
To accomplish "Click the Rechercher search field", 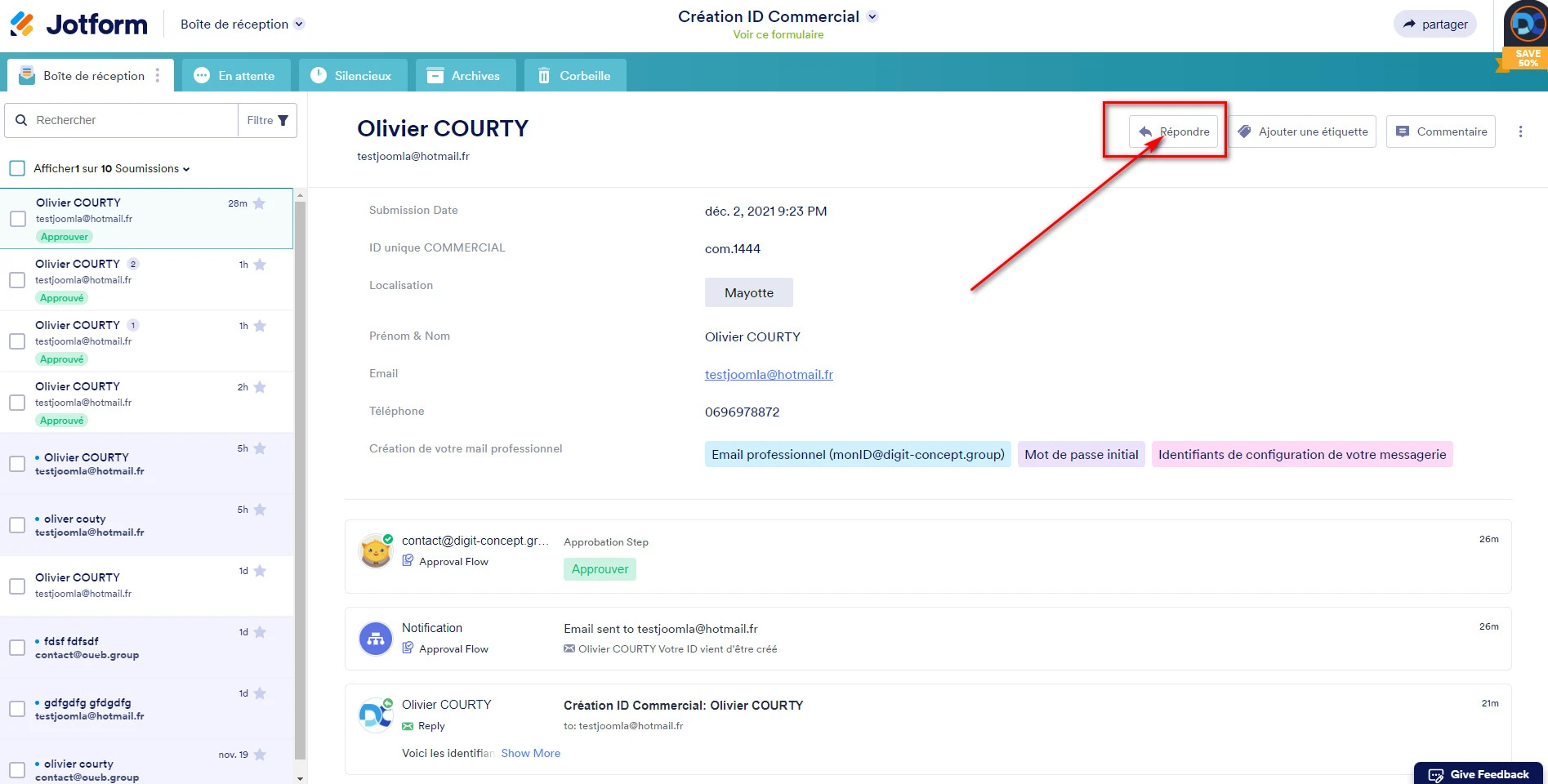I will [131, 120].
